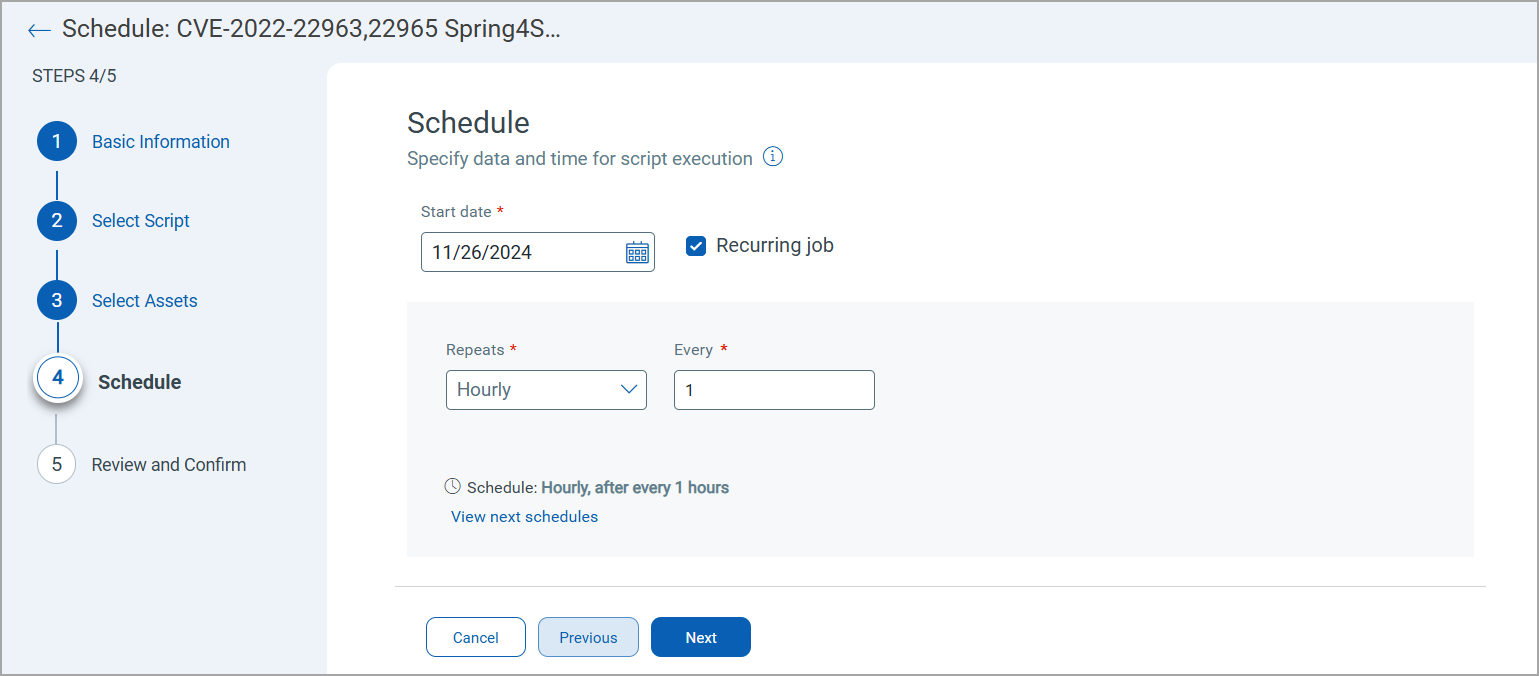
Task: Go to Basic Information step
Action: click(x=161, y=142)
